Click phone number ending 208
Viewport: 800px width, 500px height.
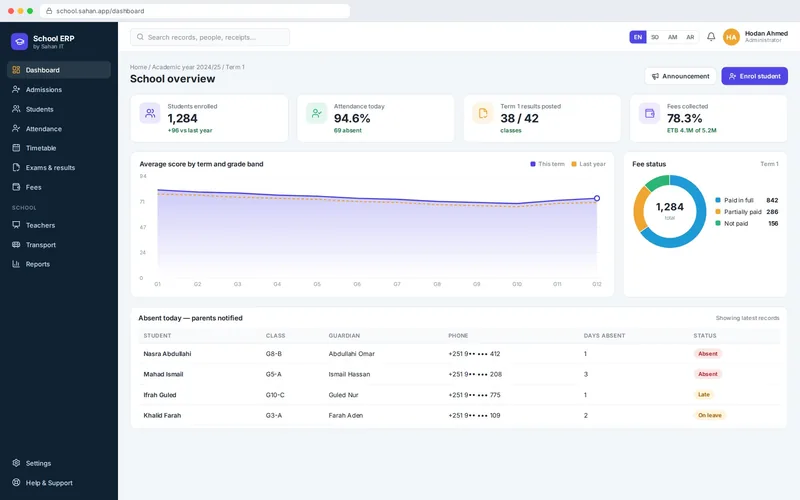coord(475,374)
